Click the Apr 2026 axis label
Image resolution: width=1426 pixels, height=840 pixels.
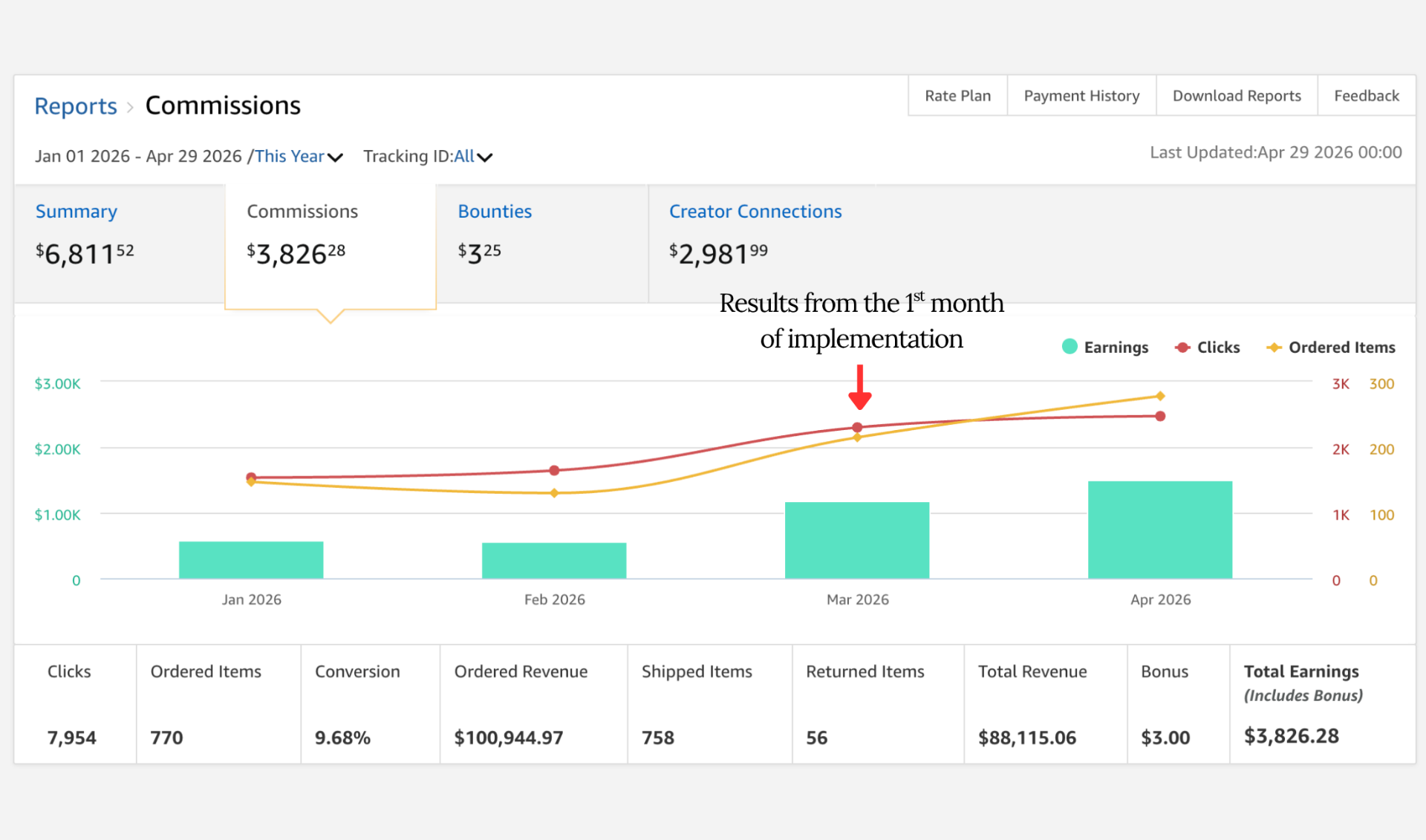point(1161,599)
